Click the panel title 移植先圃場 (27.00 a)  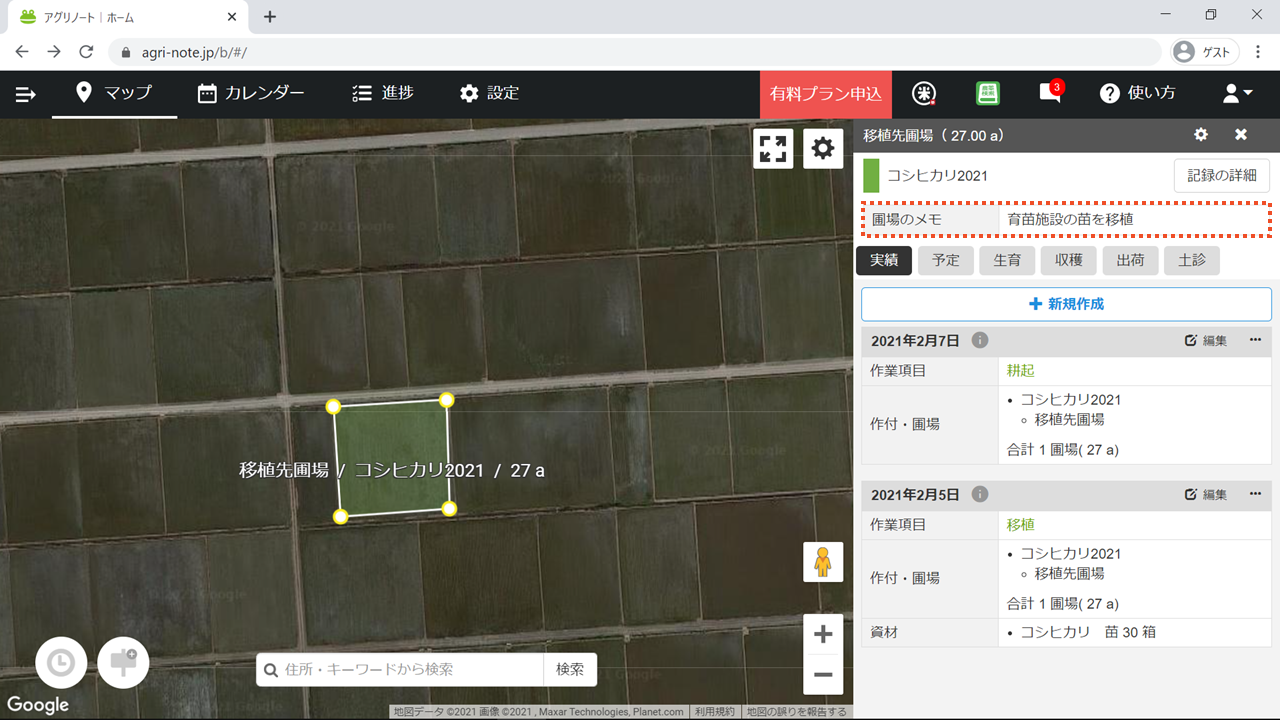click(933, 135)
